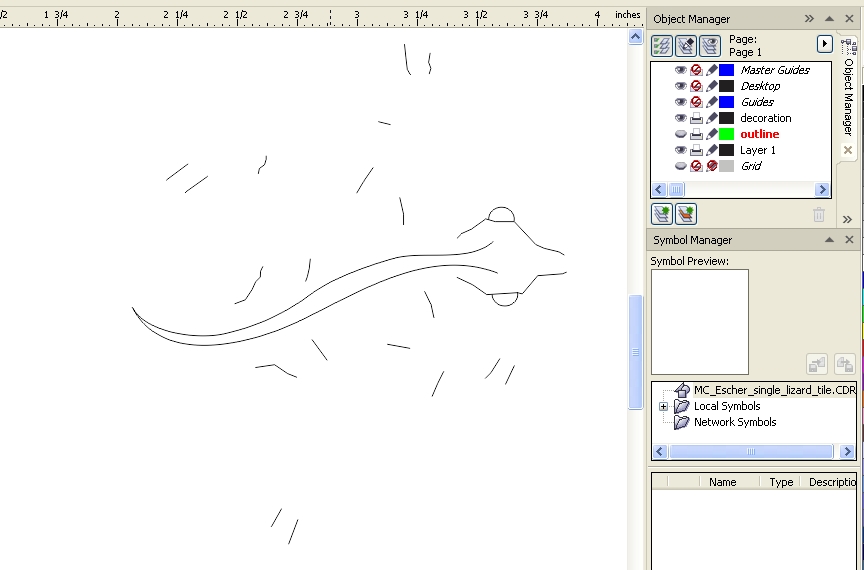Toggle visibility eye of Desktop layer
The width and height of the screenshot is (864, 570).
(681, 86)
